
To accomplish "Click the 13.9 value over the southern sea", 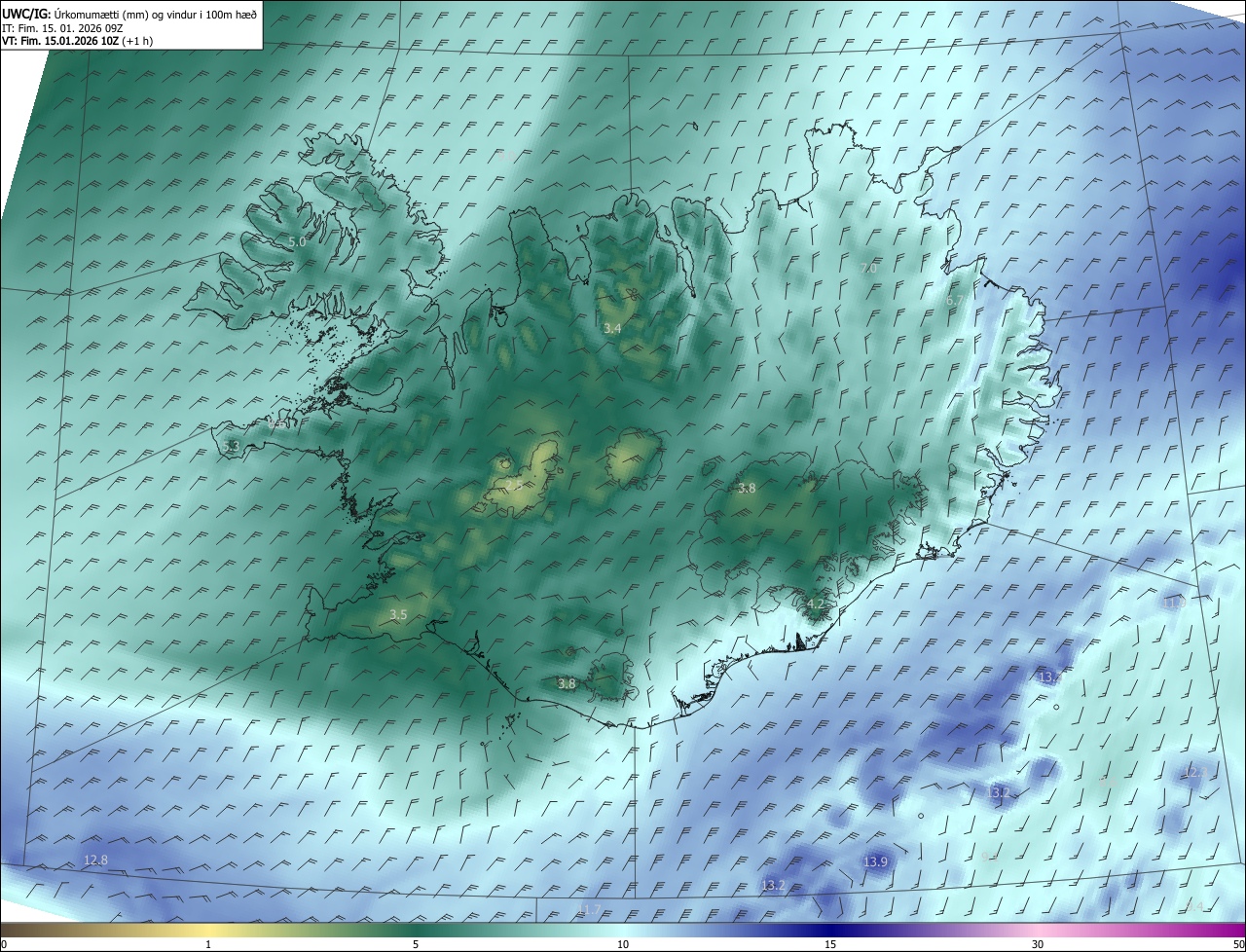I will tap(875, 862).
